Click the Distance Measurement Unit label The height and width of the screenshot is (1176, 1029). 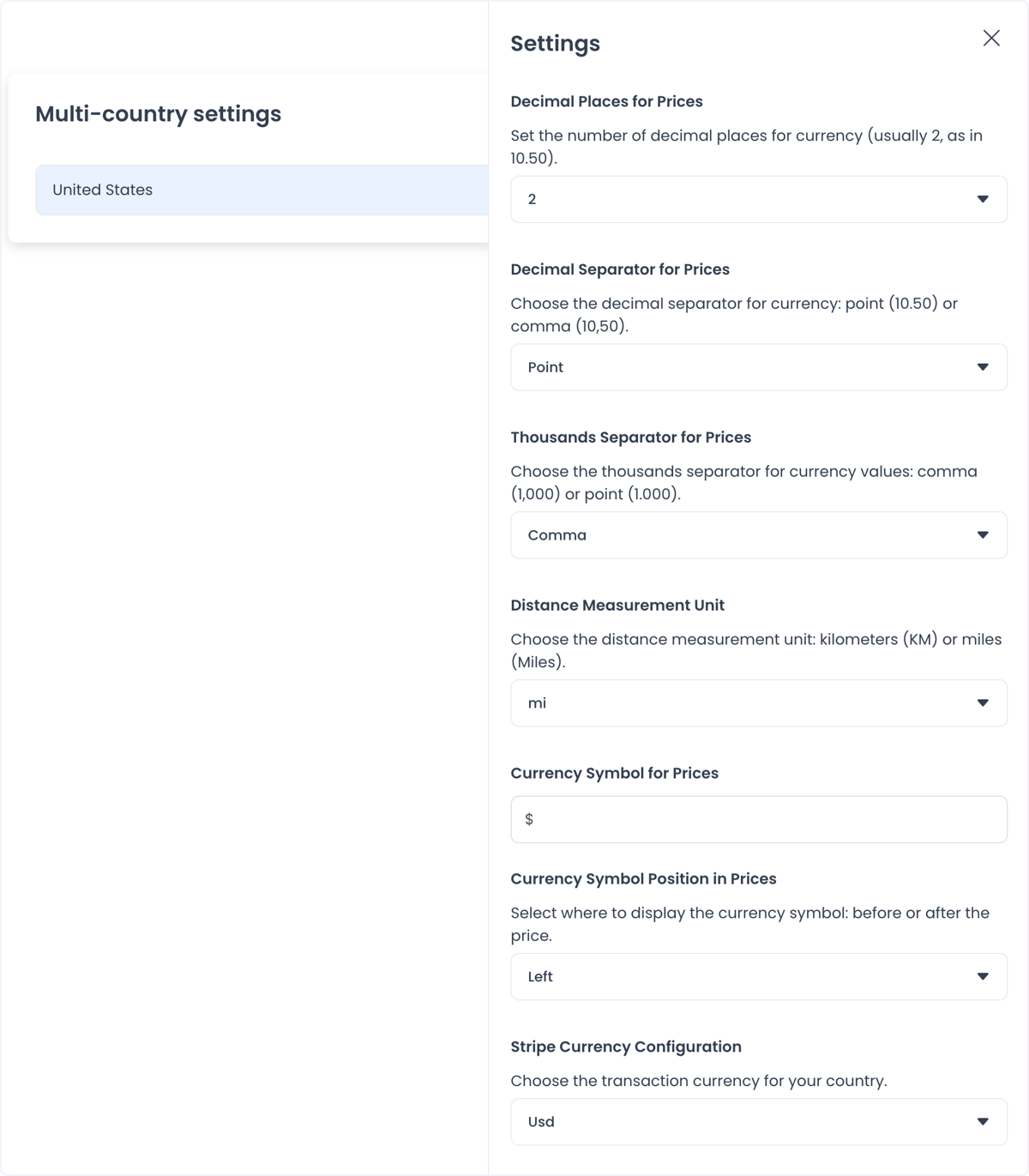[617, 605]
